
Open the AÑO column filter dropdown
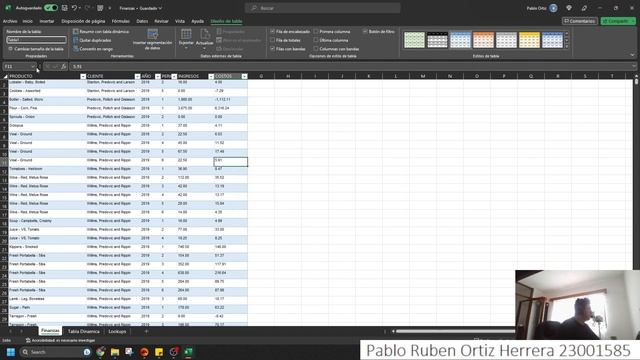[158, 76]
